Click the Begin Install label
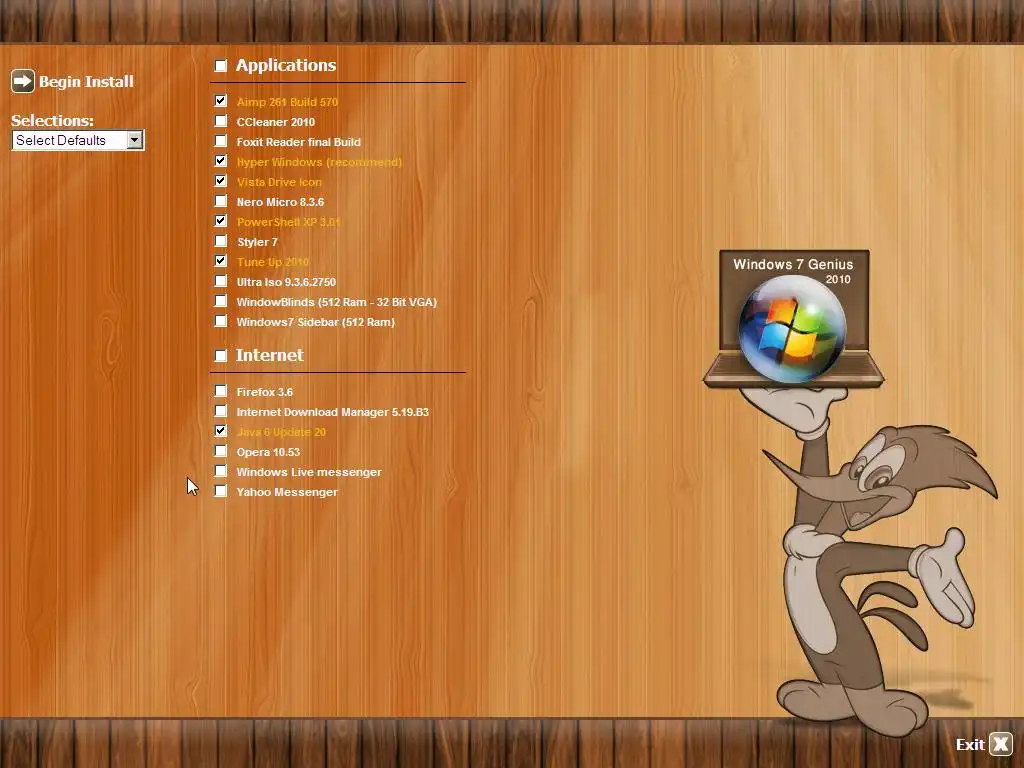 pos(86,82)
